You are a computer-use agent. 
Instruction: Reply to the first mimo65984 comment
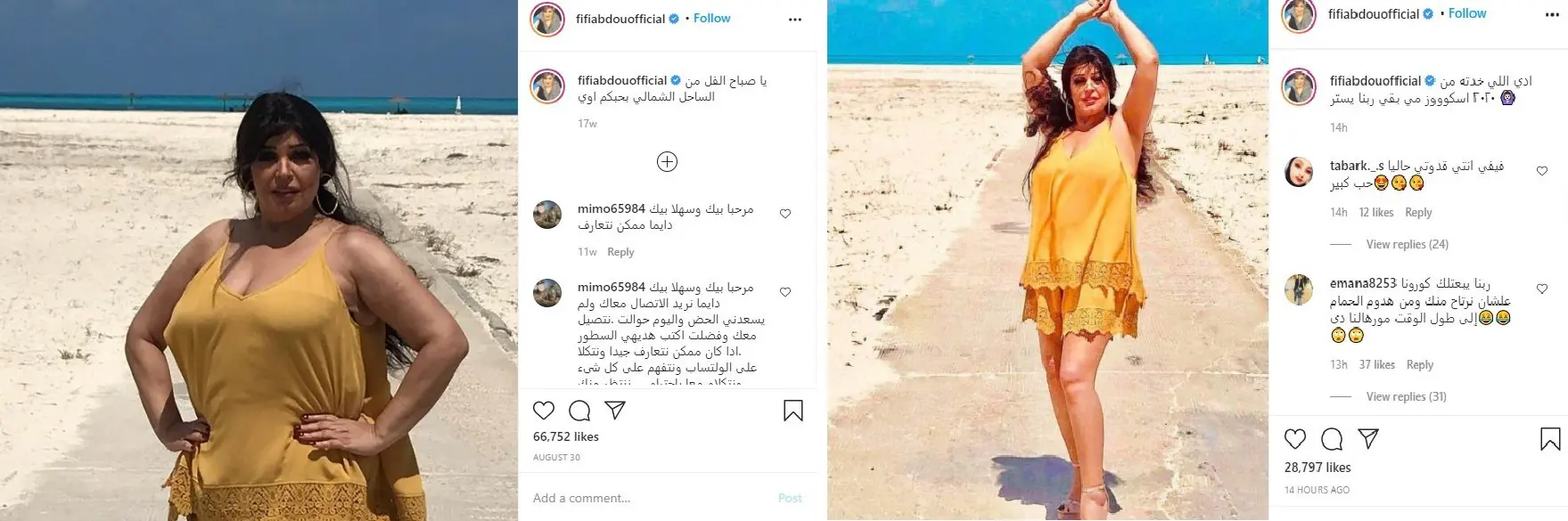point(620,252)
